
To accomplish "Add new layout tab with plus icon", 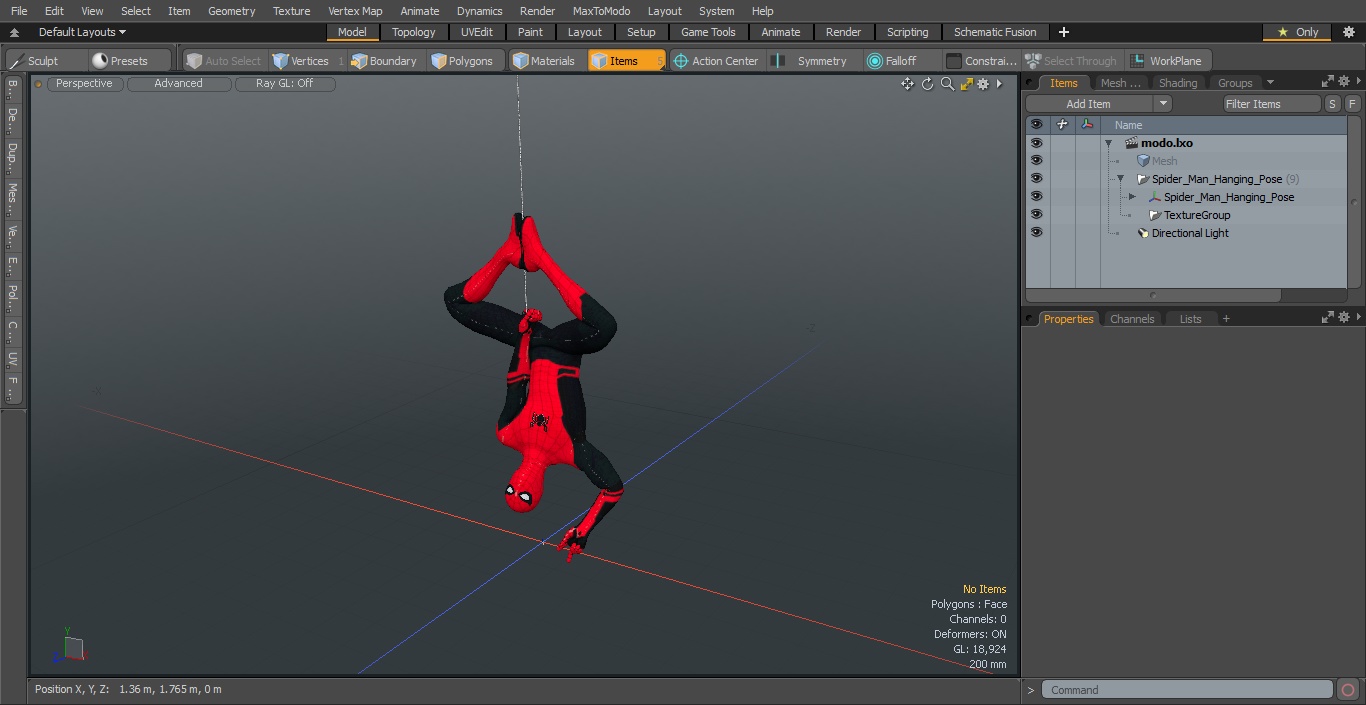I will tap(1063, 32).
